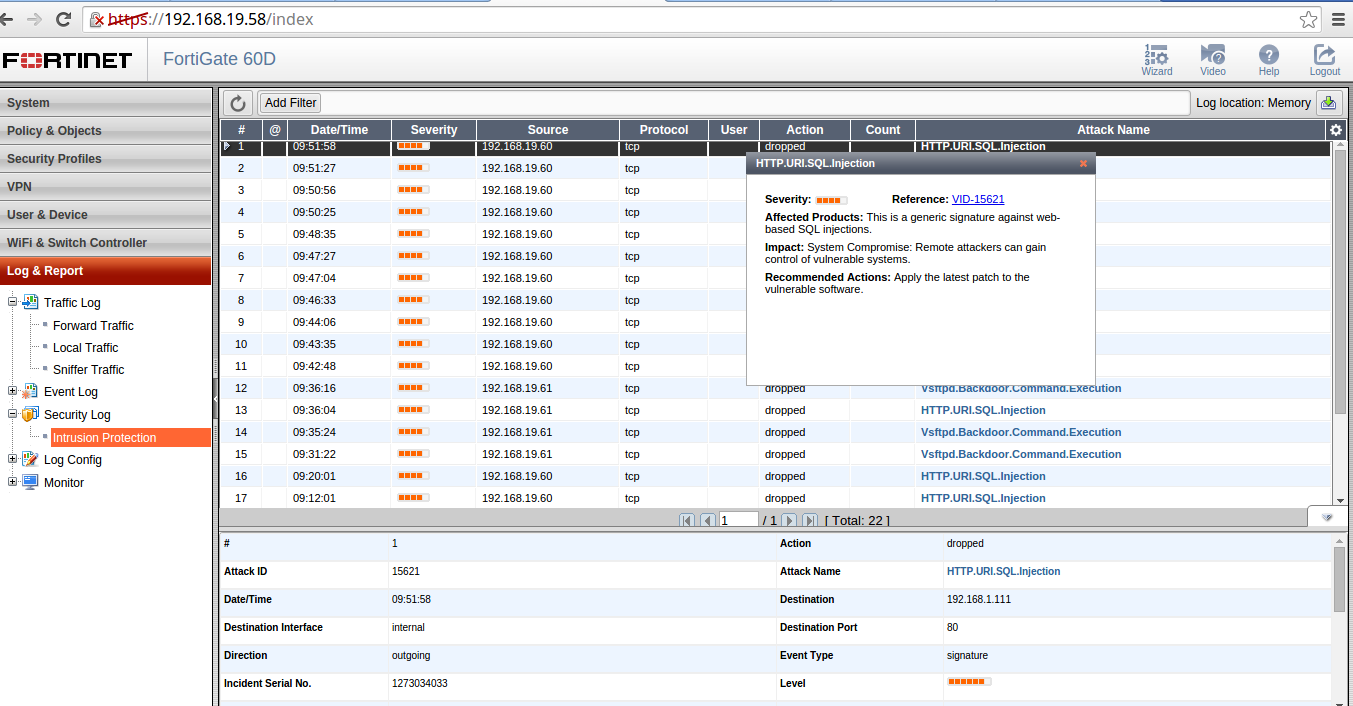Click the Logout icon
Image resolution: width=1353 pixels, height=706 pixels.
1324,58
